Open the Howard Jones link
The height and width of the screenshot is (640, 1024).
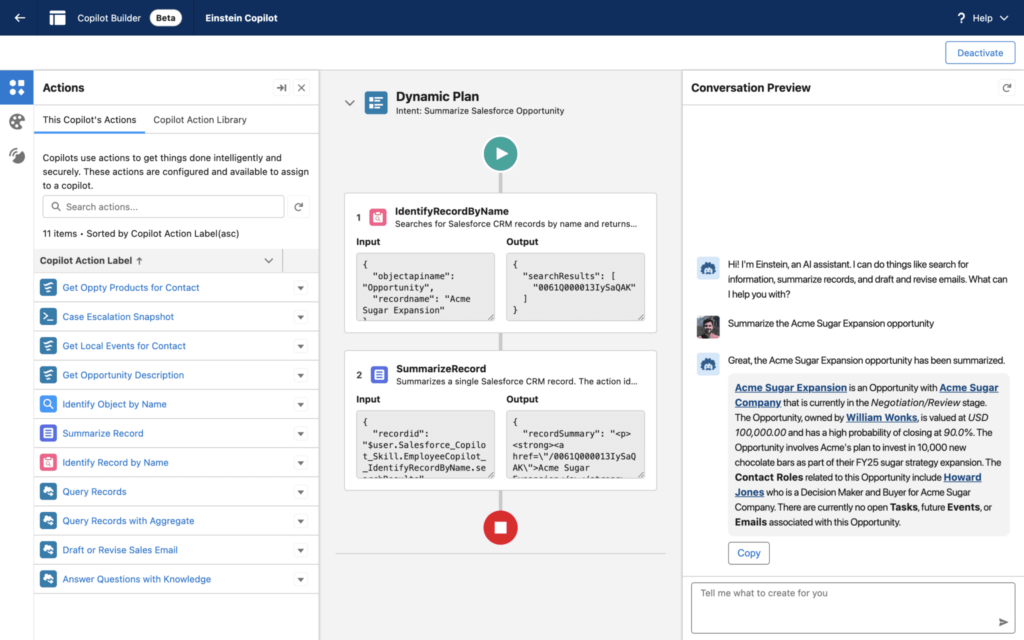click(962, 477)
